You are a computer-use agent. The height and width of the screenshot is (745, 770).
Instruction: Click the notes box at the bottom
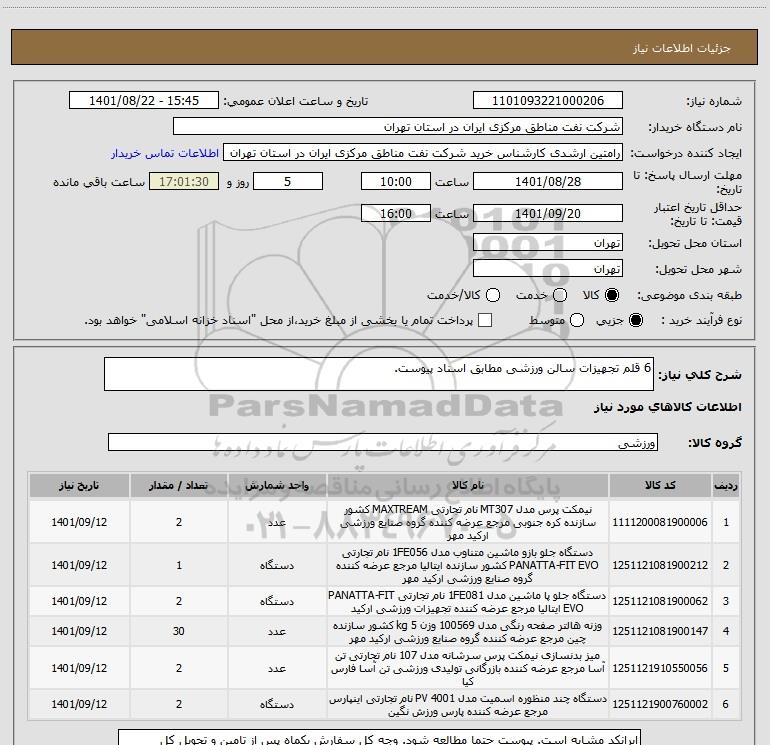coord(379,737)
